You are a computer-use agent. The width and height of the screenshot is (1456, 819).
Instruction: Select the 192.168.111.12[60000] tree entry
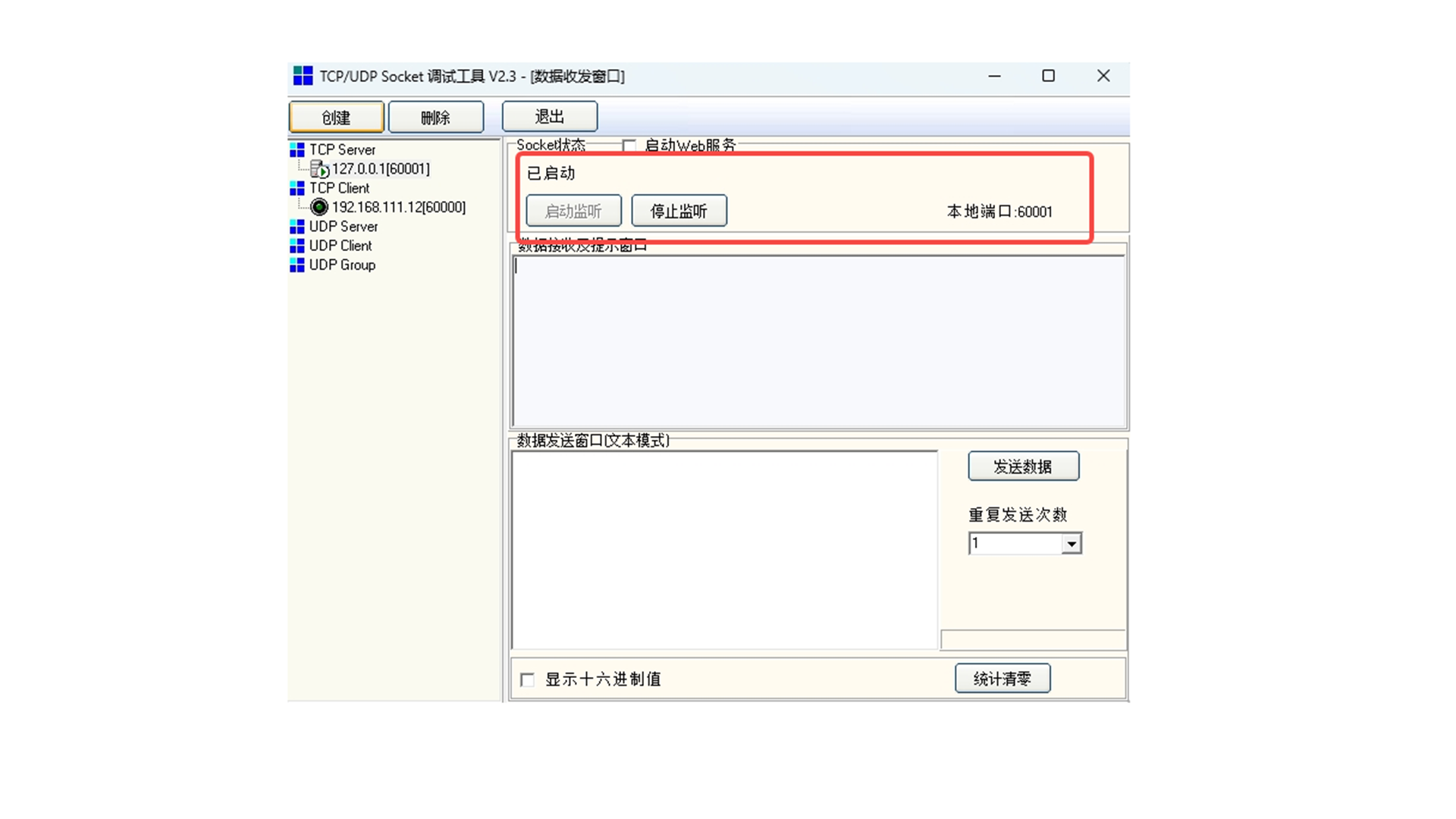(x=399, y=207)
